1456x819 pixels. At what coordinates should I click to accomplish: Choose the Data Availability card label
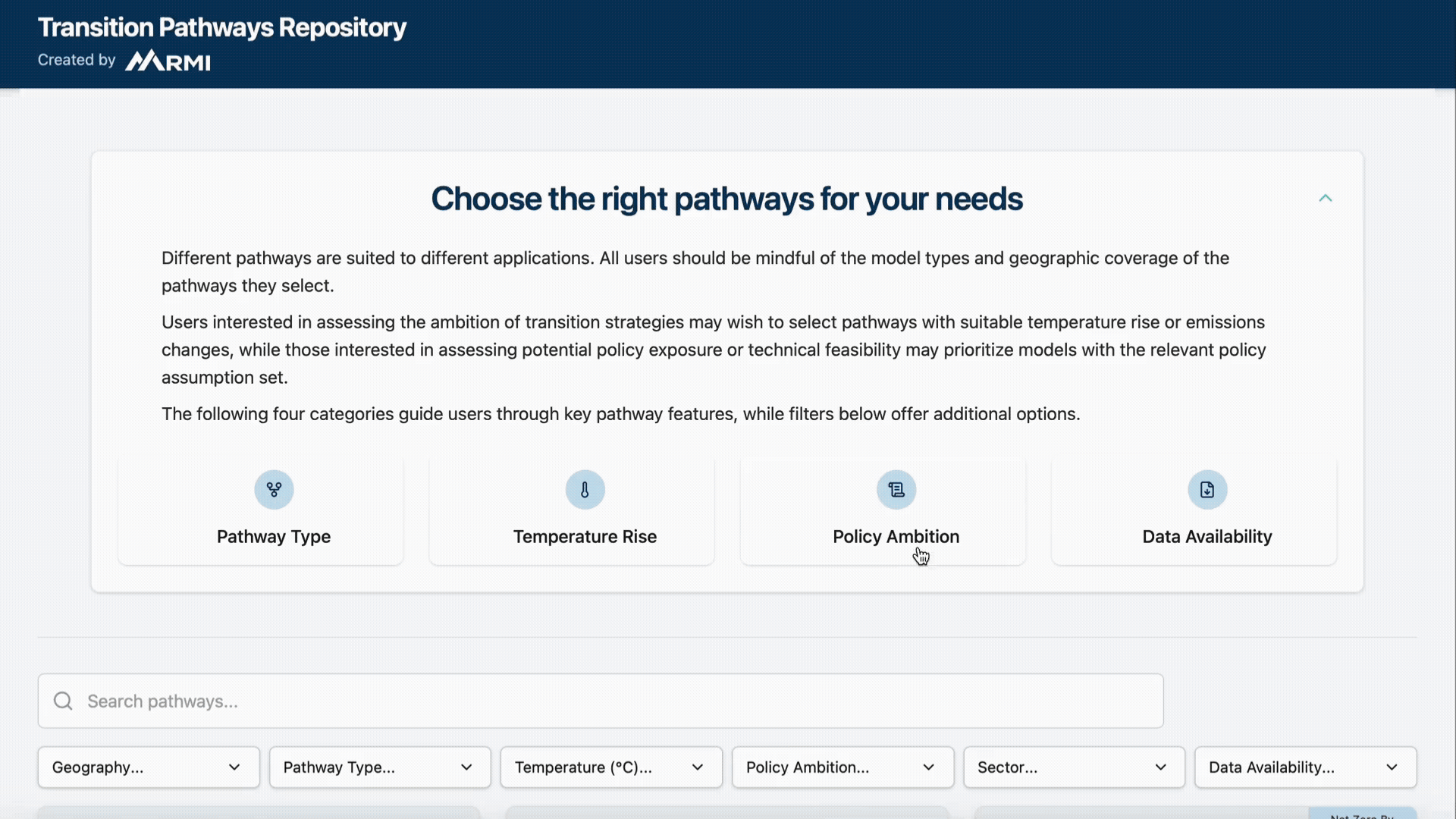point(1207,537)
